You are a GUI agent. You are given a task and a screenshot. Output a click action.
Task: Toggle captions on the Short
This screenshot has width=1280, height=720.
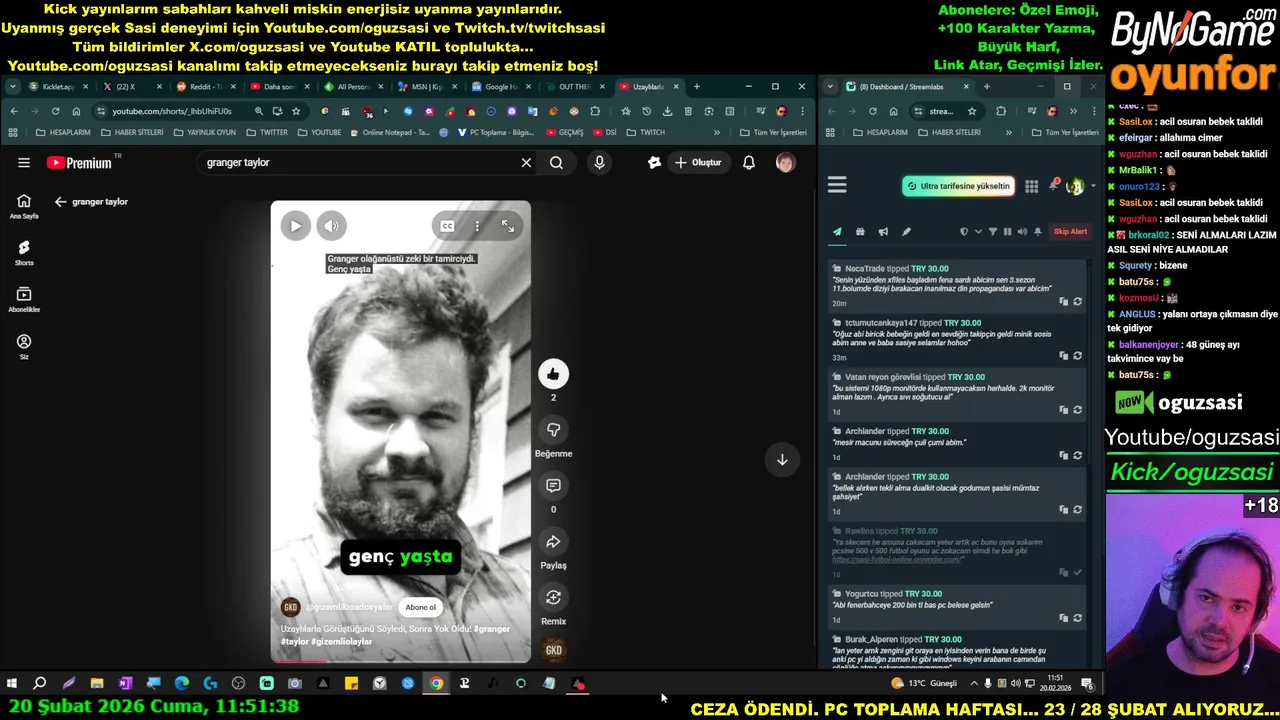tap(447, 226)
